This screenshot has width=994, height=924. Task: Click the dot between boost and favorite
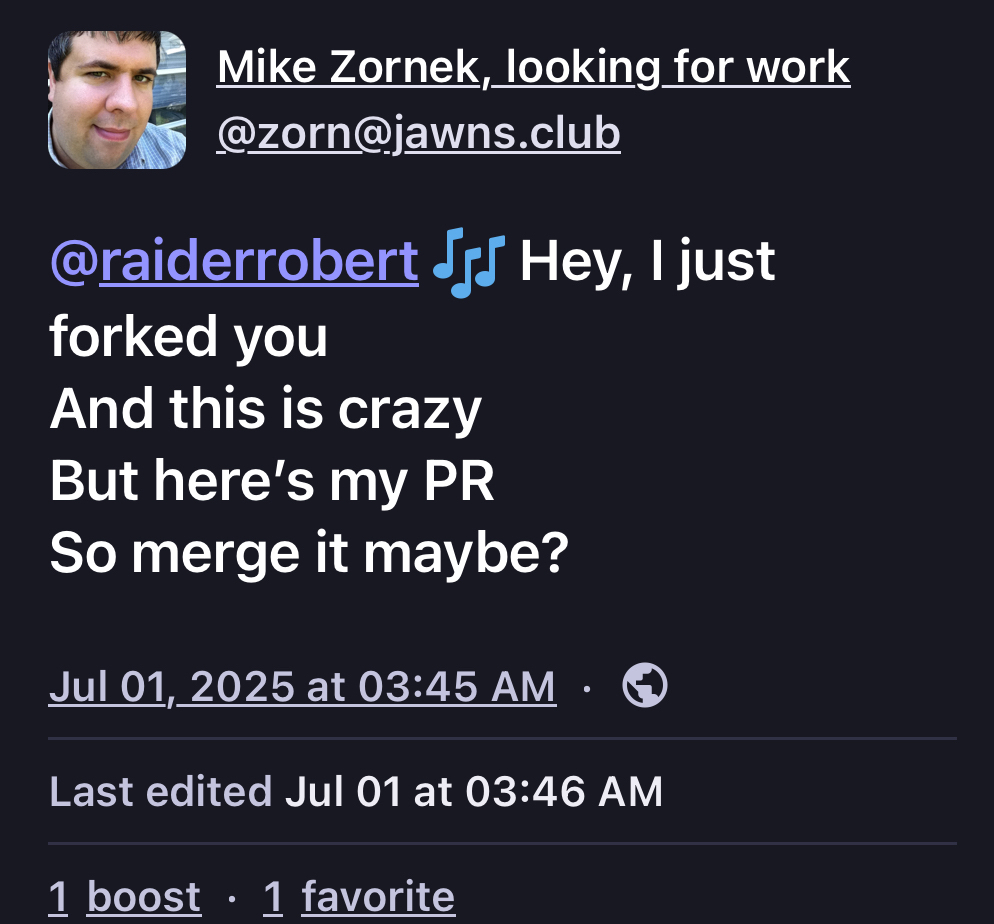click(x=232, y=897)
